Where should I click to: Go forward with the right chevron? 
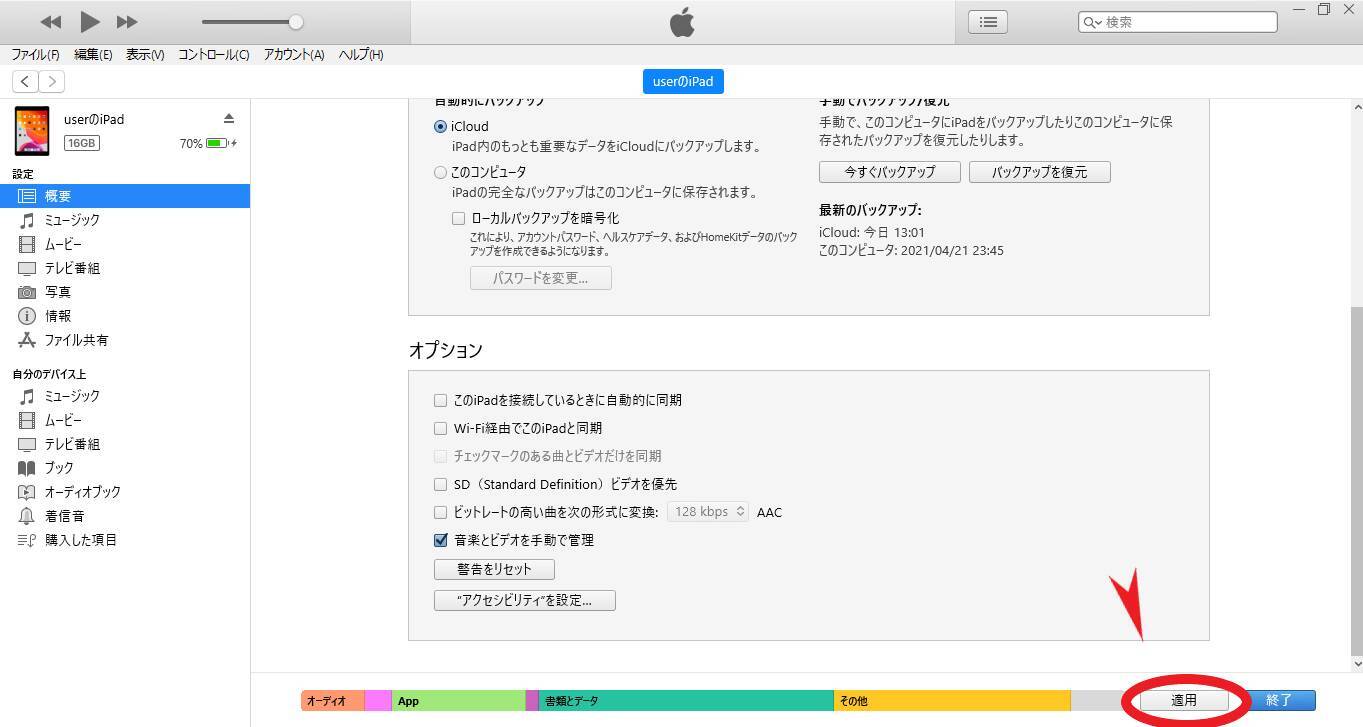pyautogui.click(x=51, y=81)
